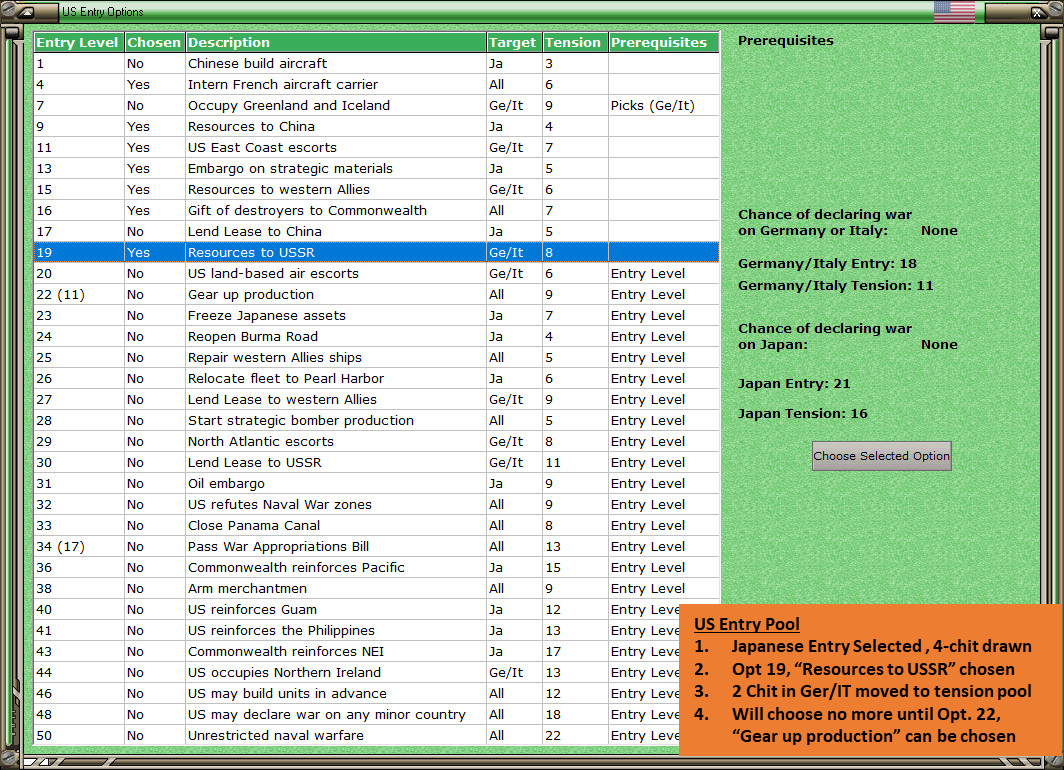Select 'Start strategic bomber production' row
This screenshot has width=1064, height=770.
tap(377, 421)
